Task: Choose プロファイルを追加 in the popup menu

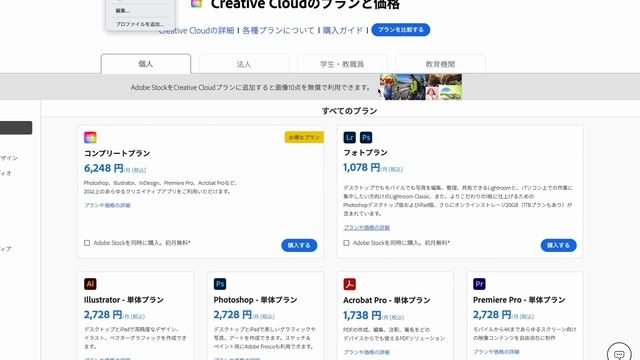Action: pyautogui.click(x=140, y=24)
